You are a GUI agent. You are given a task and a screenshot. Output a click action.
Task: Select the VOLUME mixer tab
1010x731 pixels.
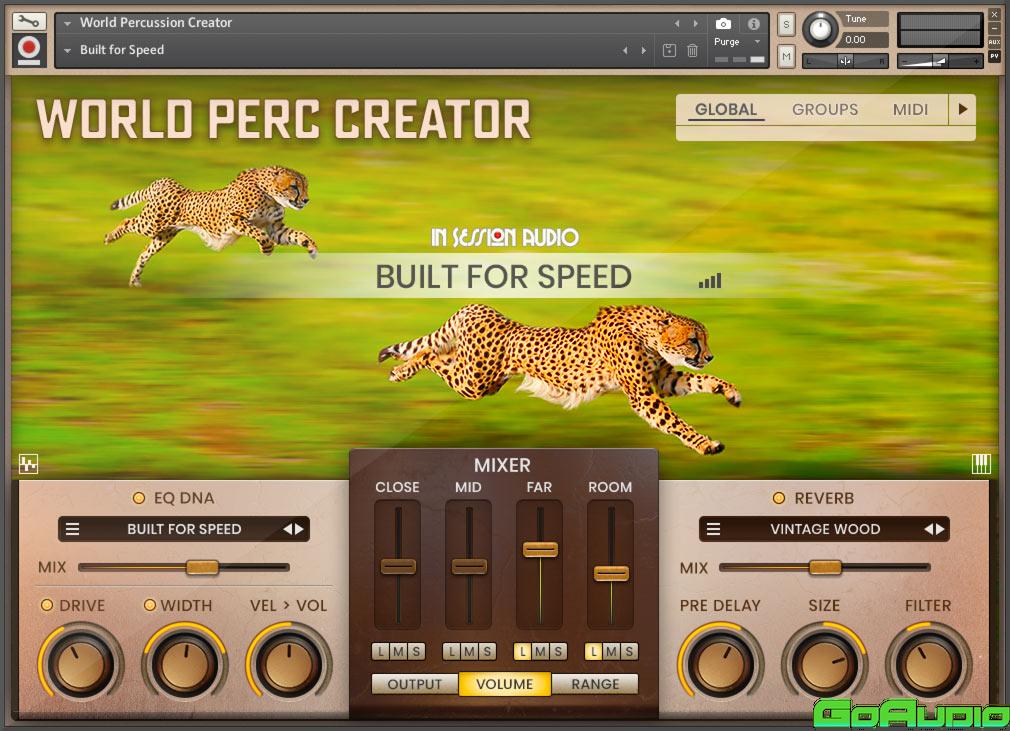(x=504, y=684)
